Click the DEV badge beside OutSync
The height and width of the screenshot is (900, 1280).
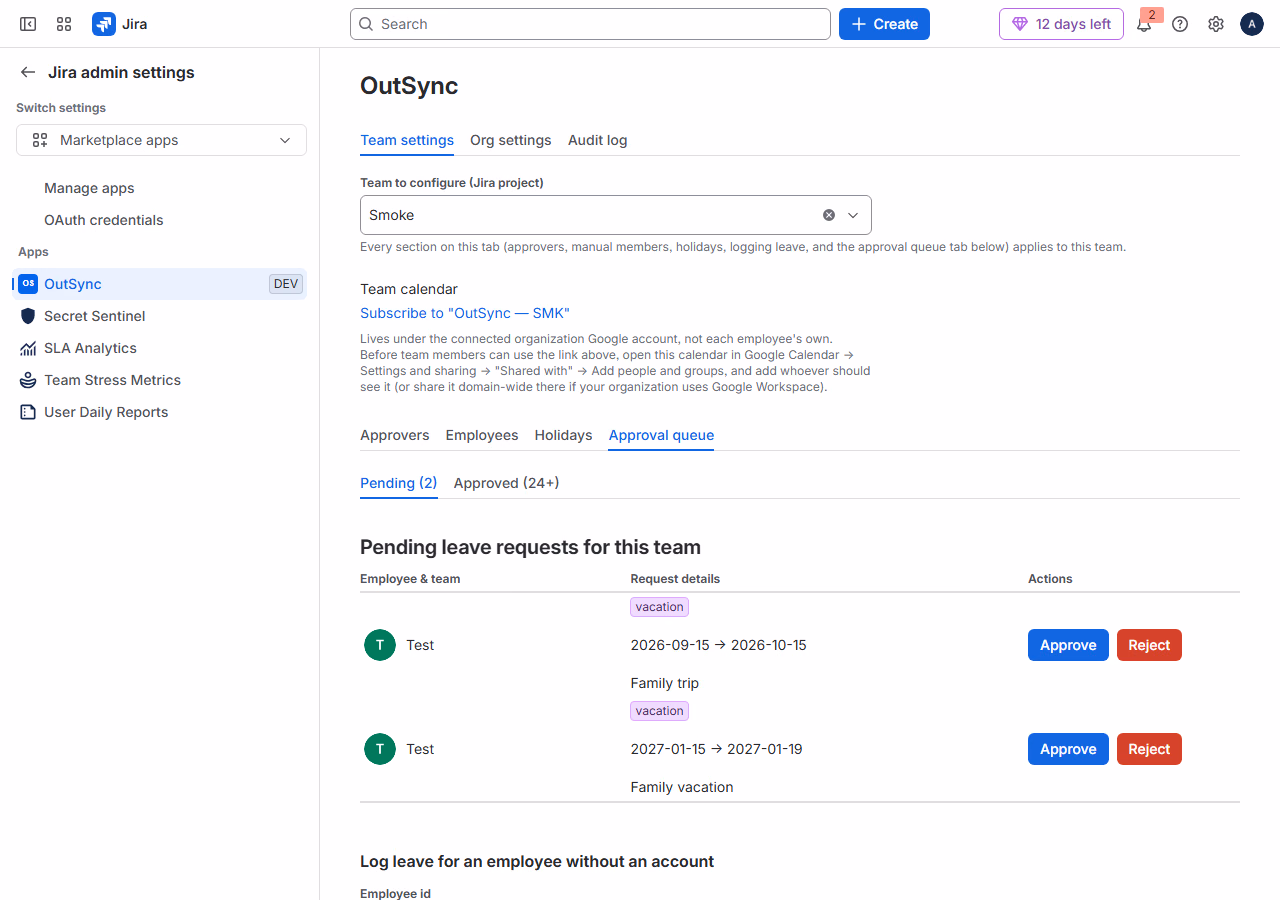click(x=286, y=284)
